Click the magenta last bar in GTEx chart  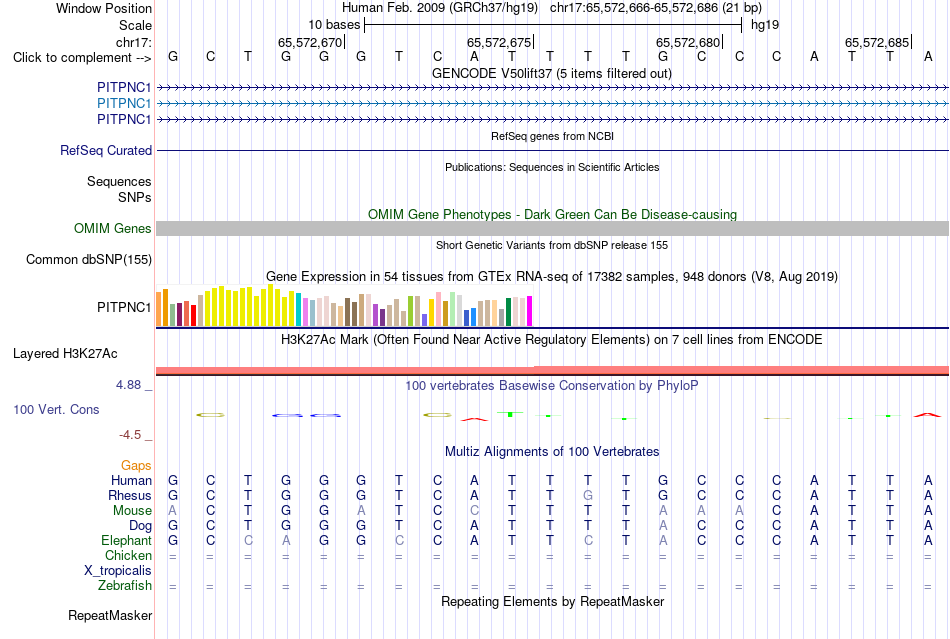coord(530,311)
